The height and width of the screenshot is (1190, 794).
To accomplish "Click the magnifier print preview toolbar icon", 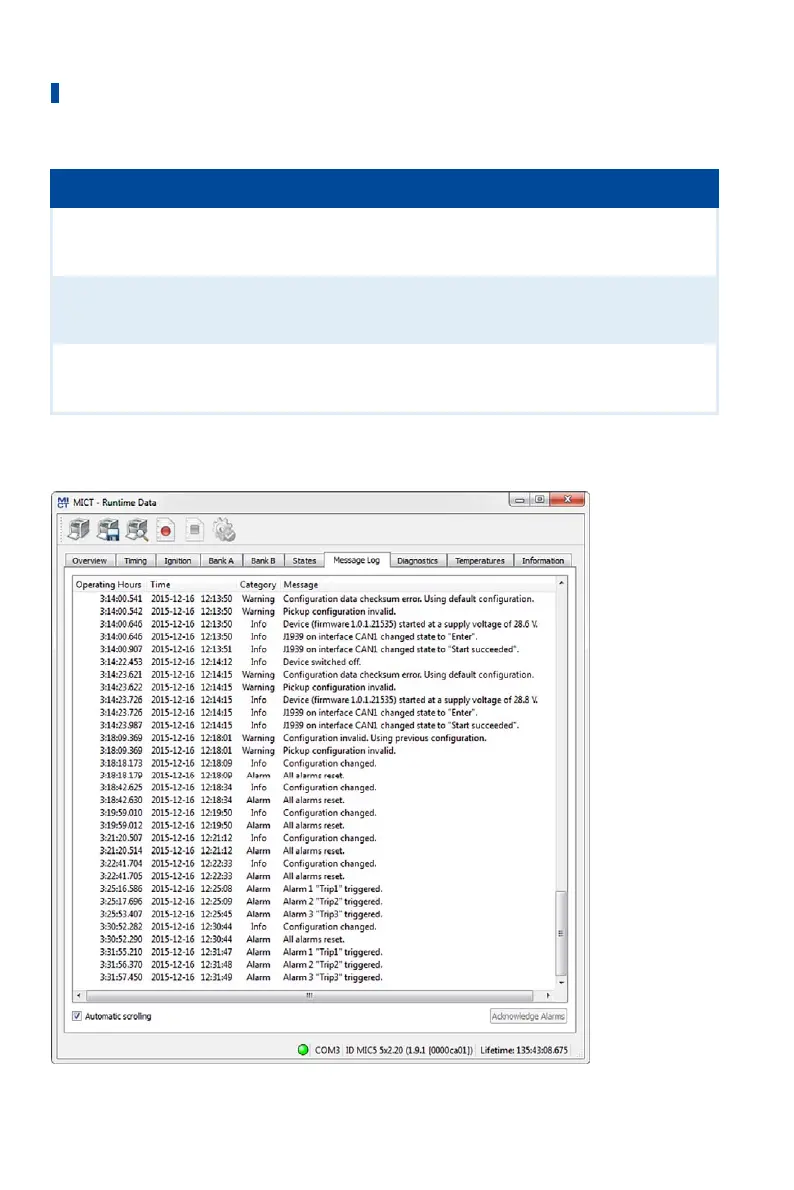I will pyautogui.click(x=137, y=529).
